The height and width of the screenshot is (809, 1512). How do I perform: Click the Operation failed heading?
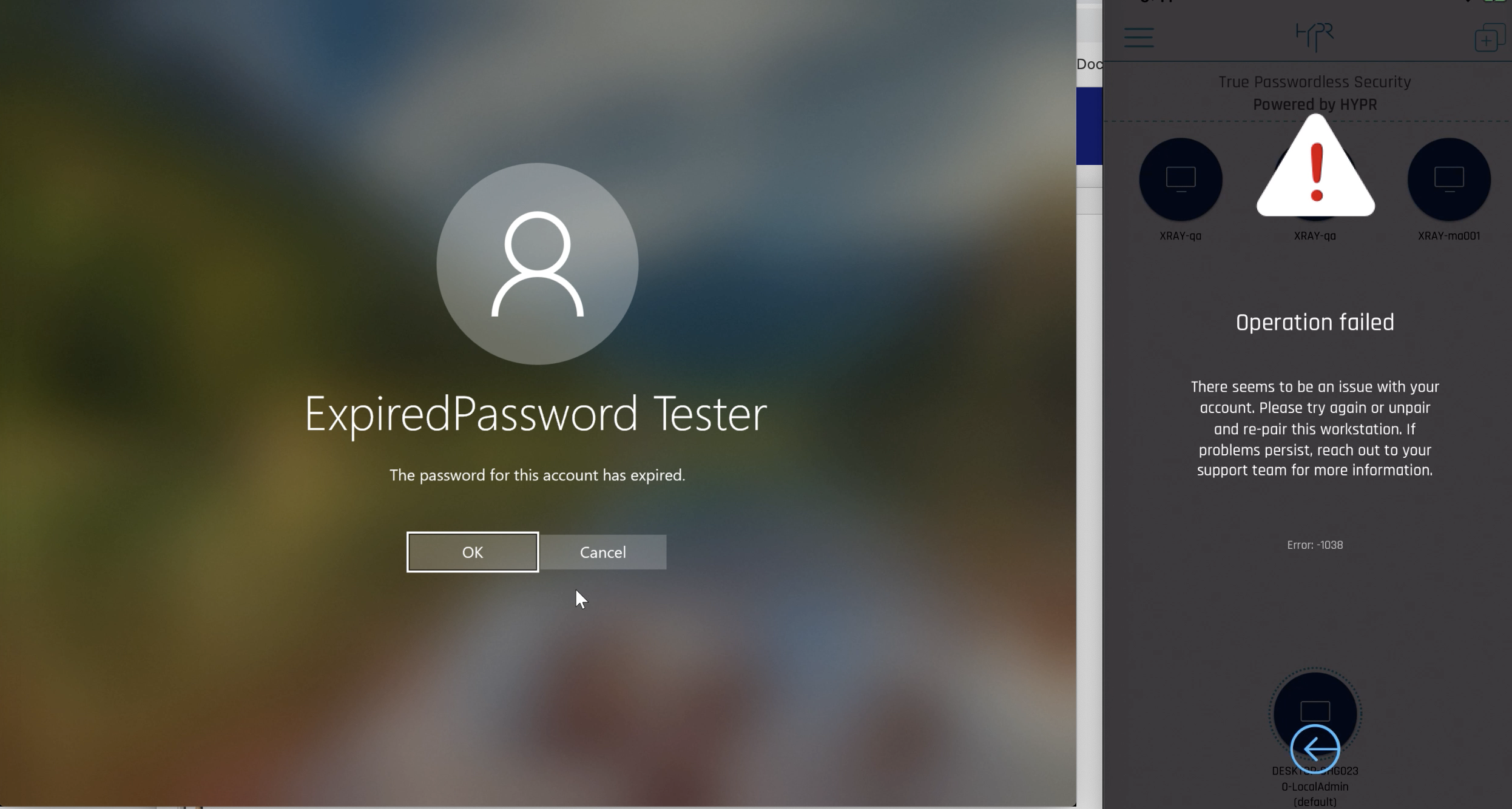(x=1315, y=323)
